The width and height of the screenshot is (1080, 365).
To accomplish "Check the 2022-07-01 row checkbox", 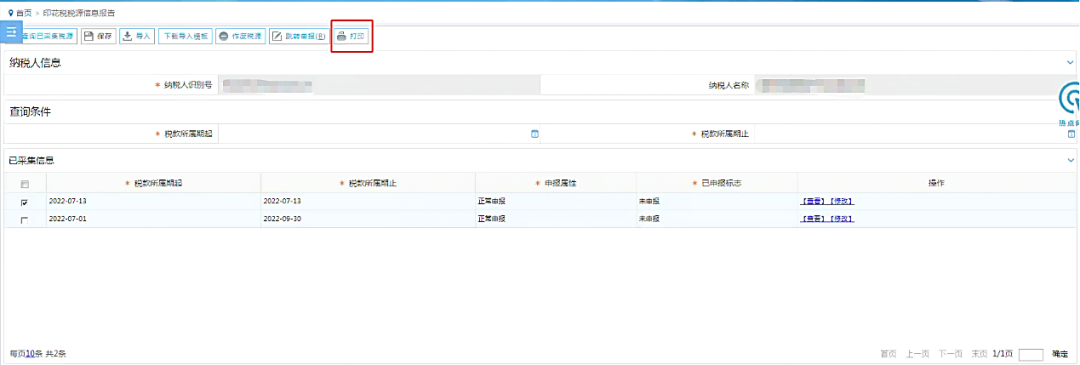I will 25,220.
